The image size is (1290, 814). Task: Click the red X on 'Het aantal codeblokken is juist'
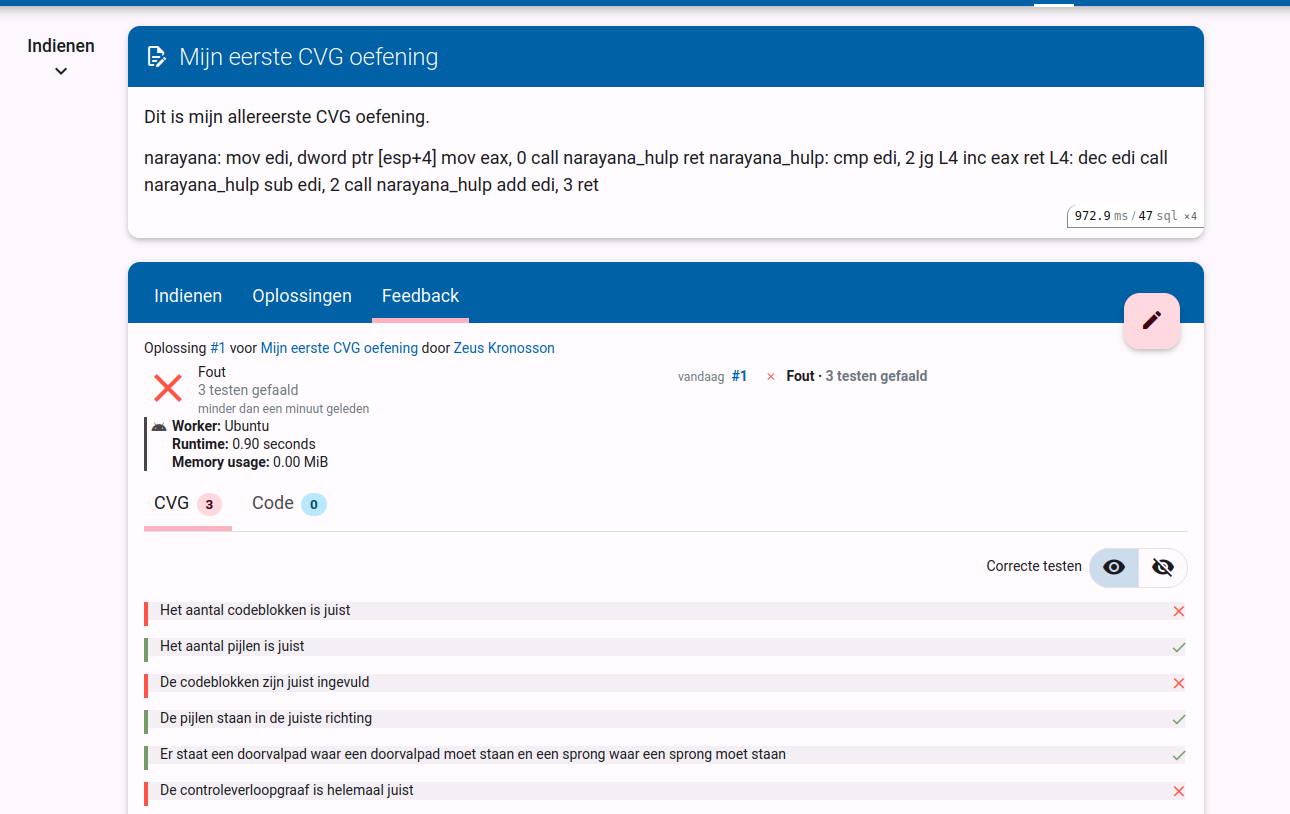click(1179, 611)
